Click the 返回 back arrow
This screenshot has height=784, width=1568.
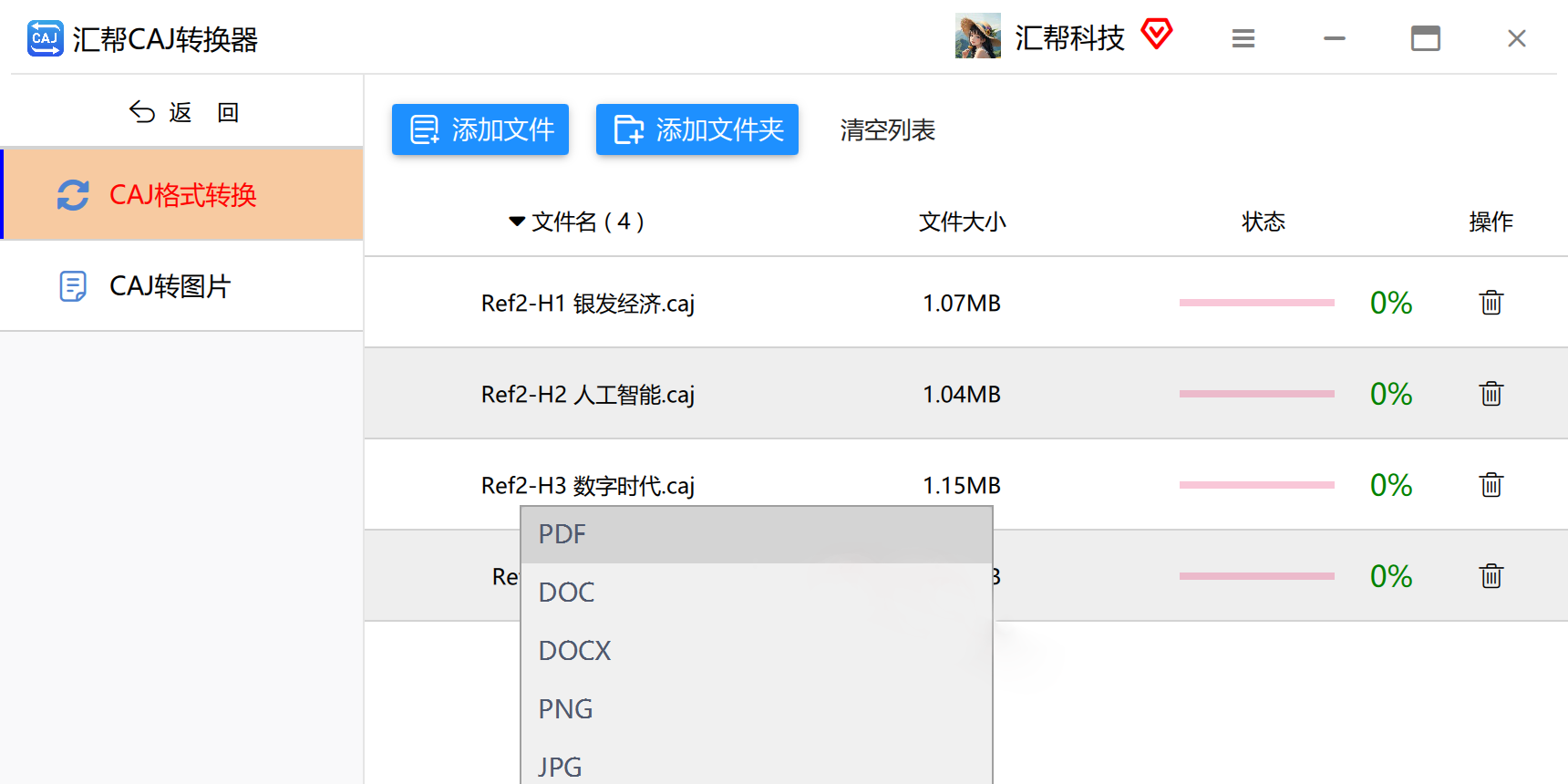click(142, 112)
